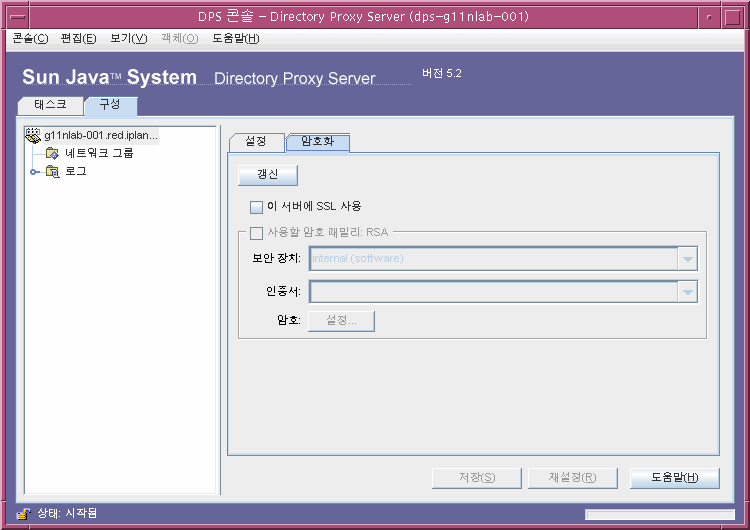Image resolution: width=750 pixels, height=530 pixels.
Task: Click the 인증서: label
Action: [283, 291]
